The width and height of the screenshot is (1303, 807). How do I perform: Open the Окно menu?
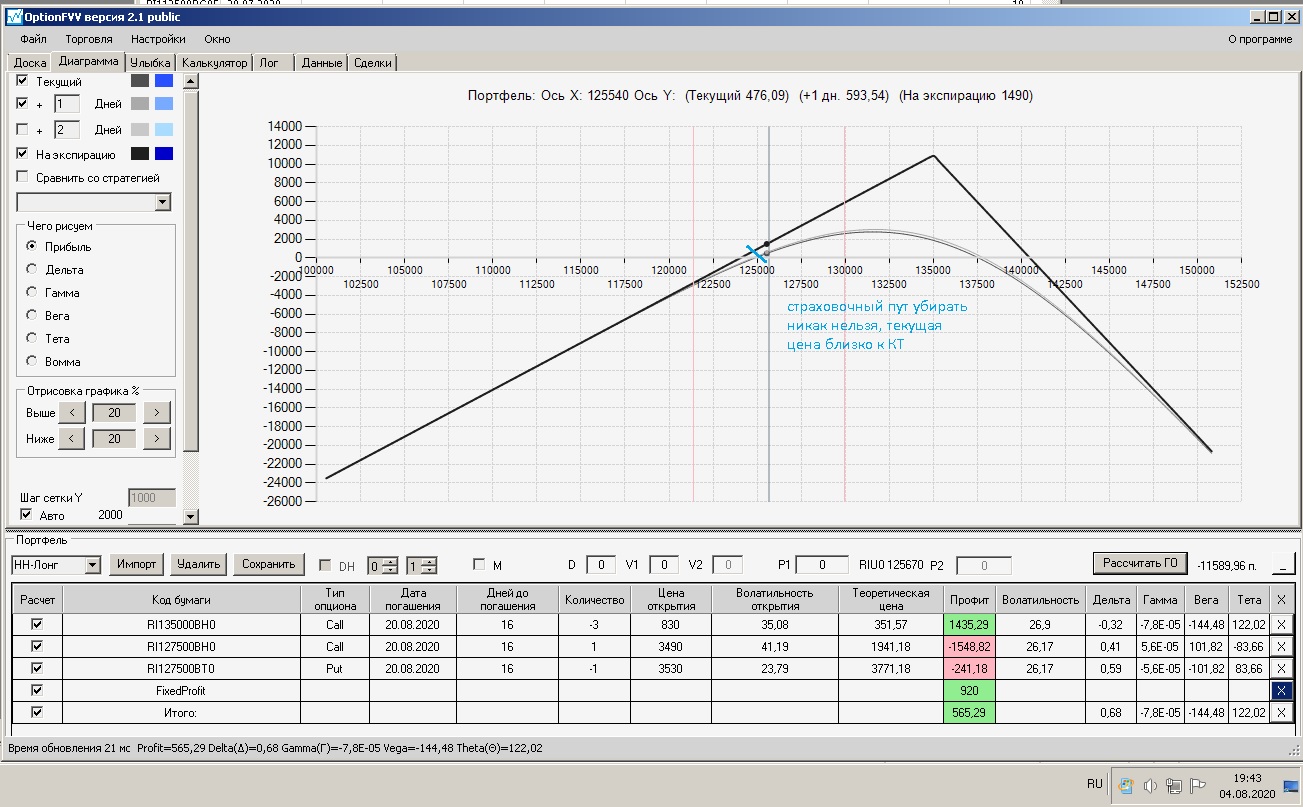[x=217, y=39]
